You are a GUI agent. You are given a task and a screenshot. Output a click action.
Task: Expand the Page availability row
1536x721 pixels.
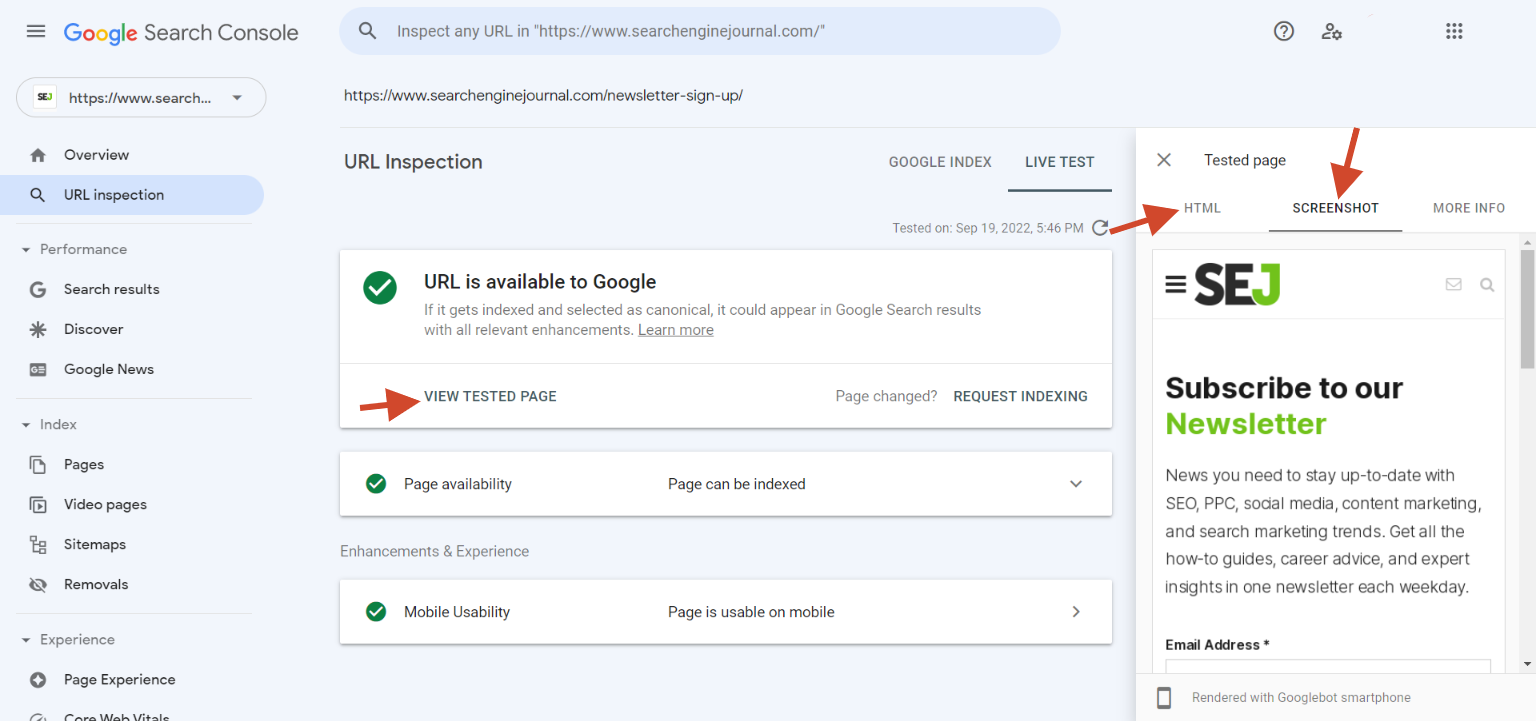[1076, 484]
